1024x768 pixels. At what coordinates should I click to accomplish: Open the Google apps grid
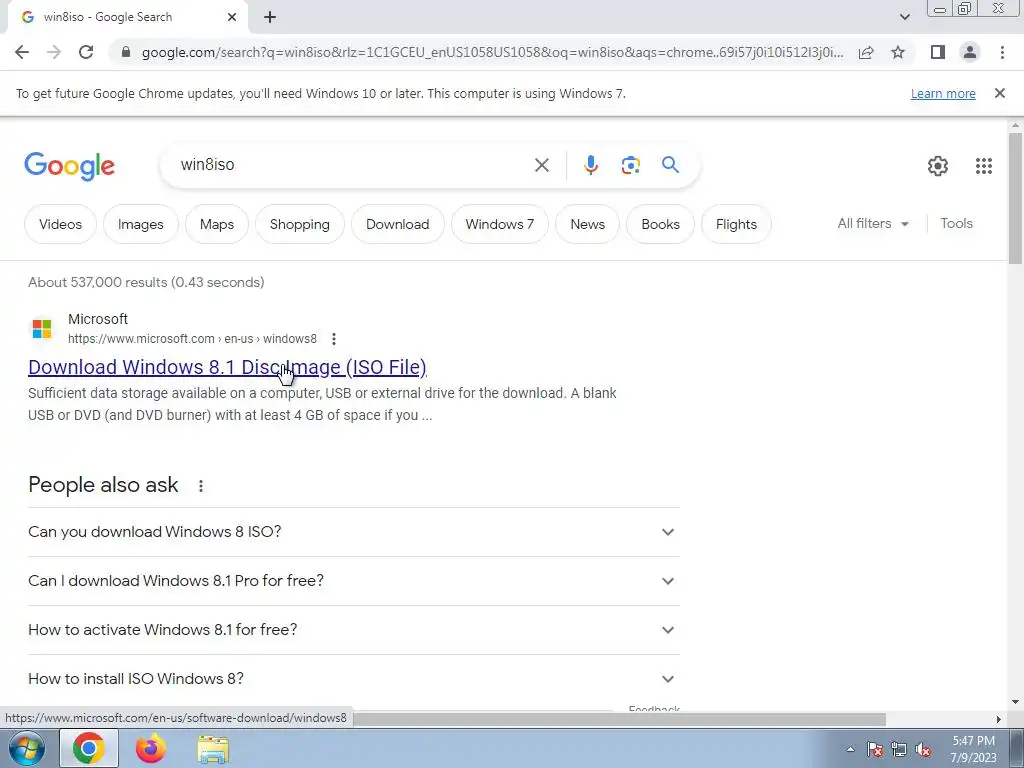[984, 166]
